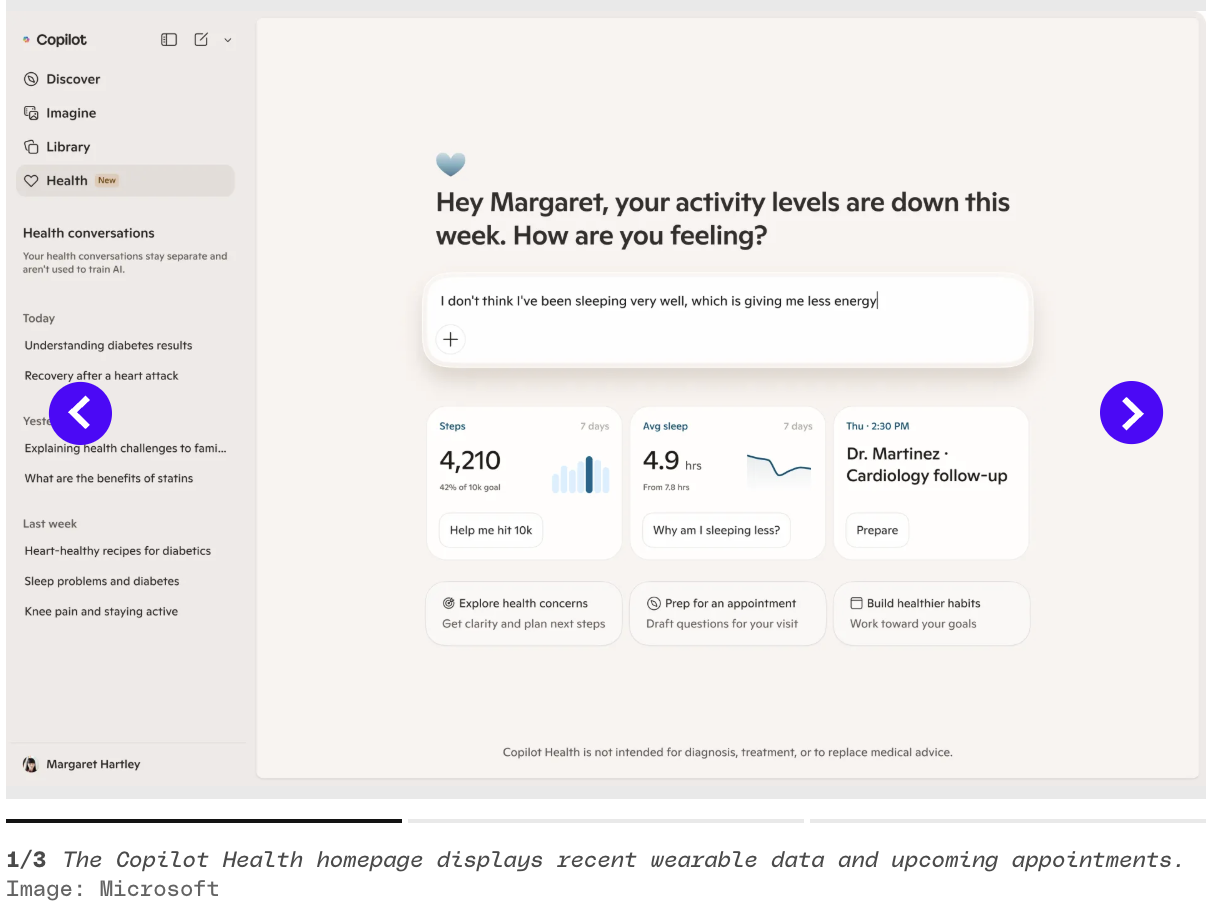Click '42% of 10k goal' text
The width and height of the screenshot is (1210, 906).
coord(470,487)
